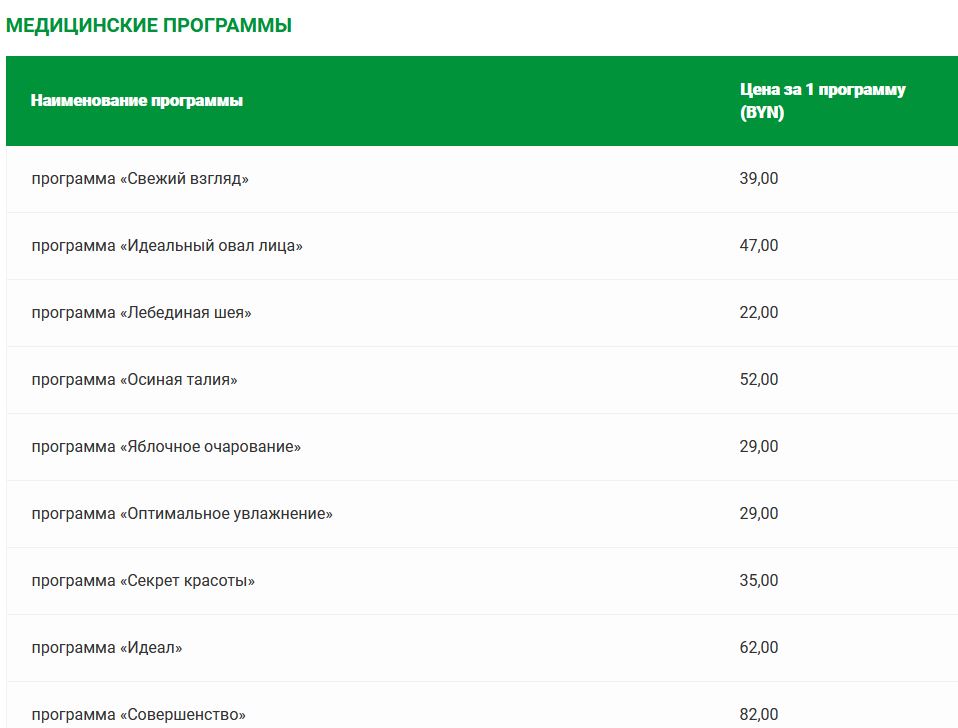Image resolution: width=958 pixels, height=728 pixels.
Task: Click the 22,00 price cell
Action: coord(759,313)
